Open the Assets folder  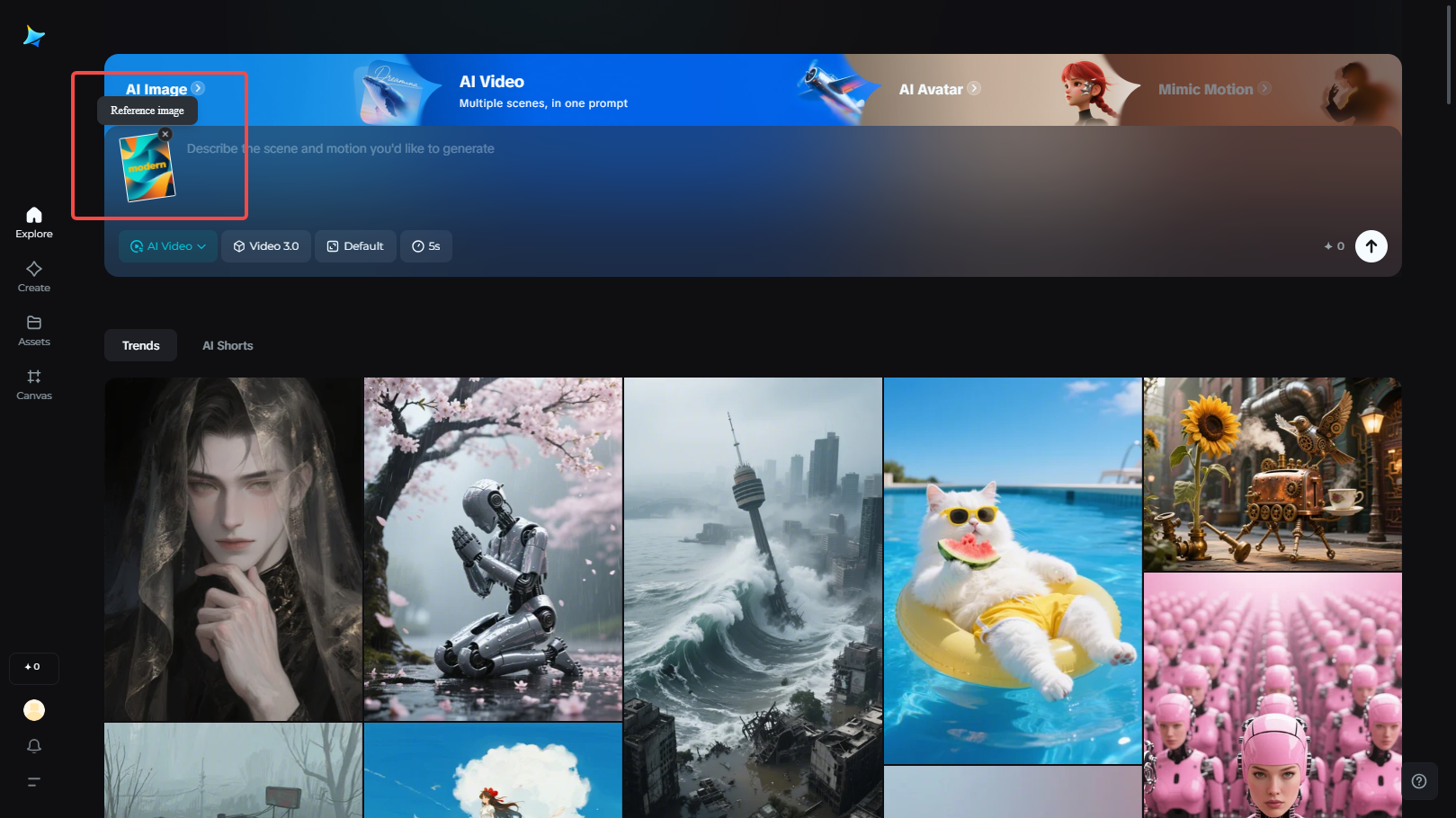[x=34, y=331]
